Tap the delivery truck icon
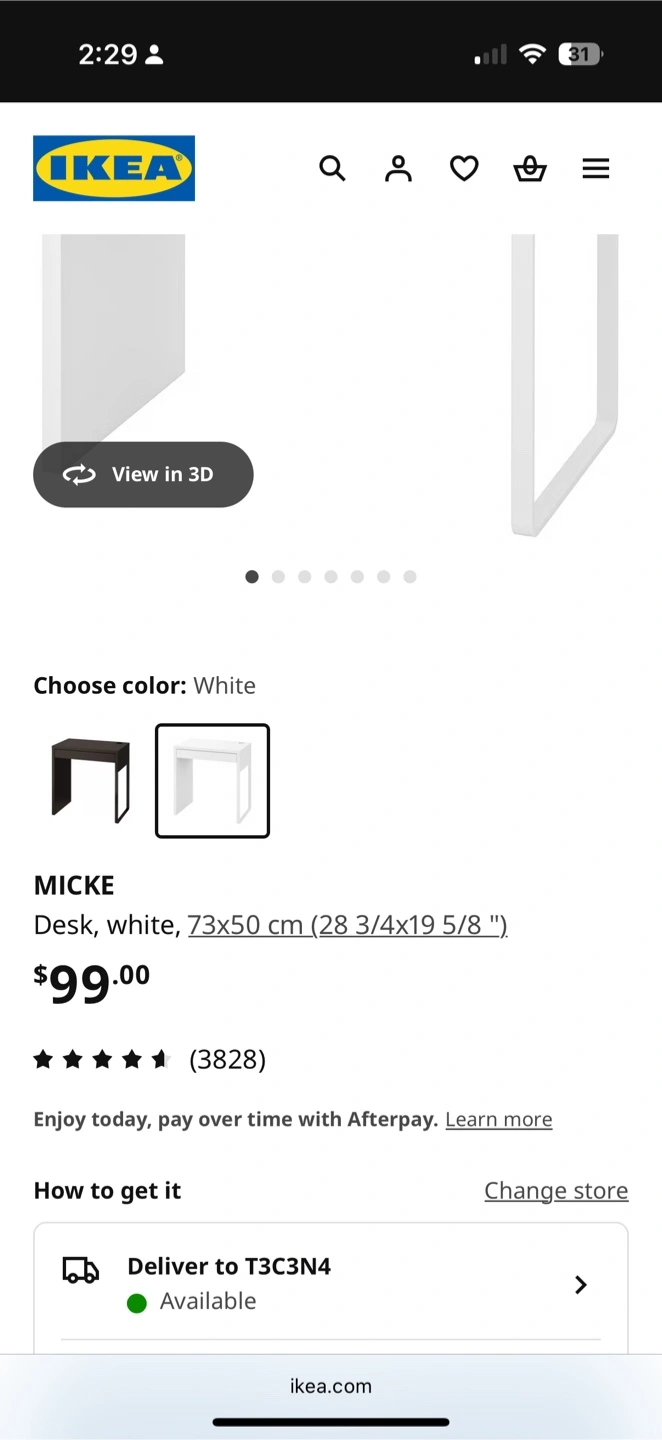Image resolution: width=662 pixels, height=1440 pixels. tap(81, 1269)
